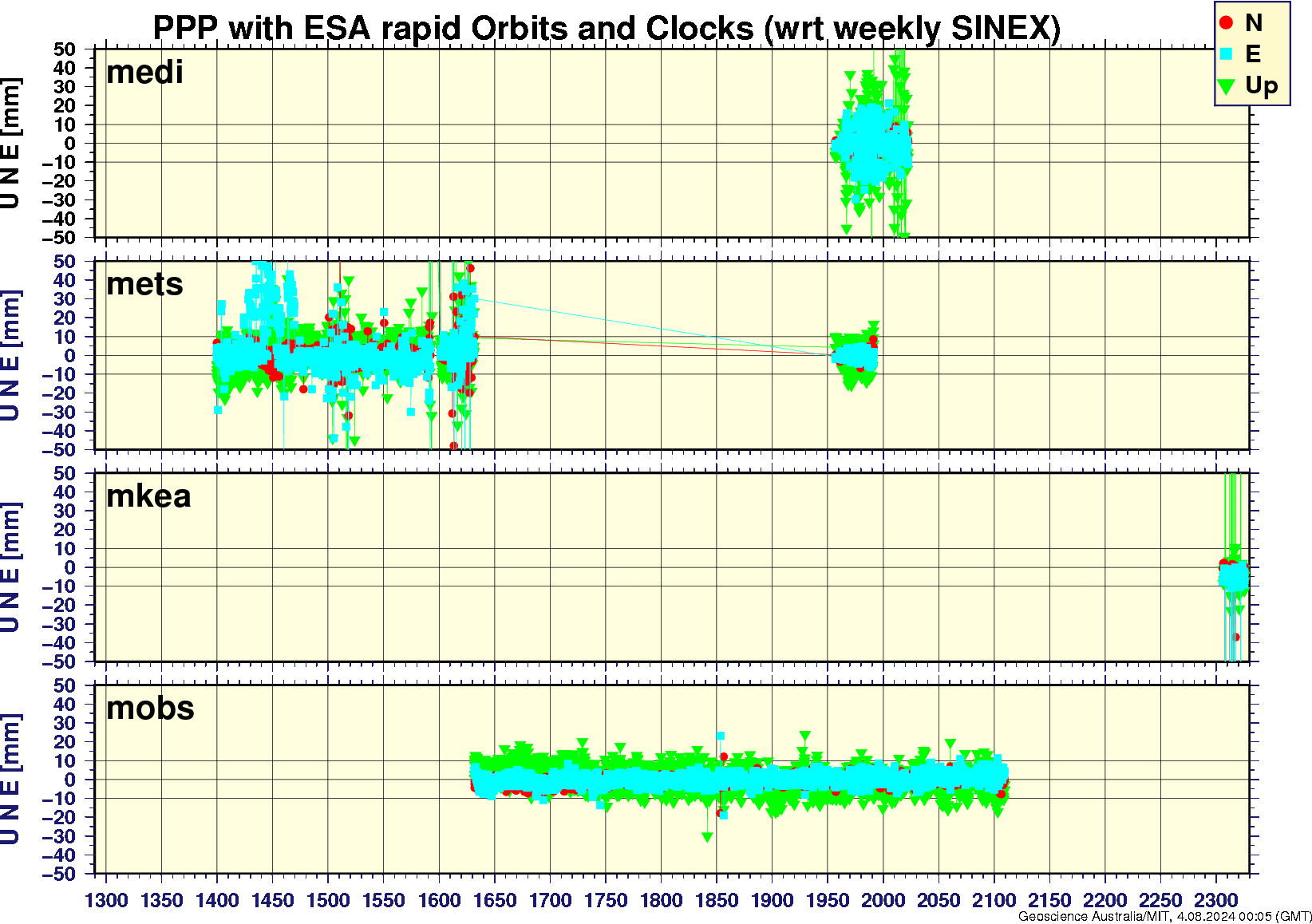Screen dimensions: 1312x924
Task: Select the 'mobs' station label
Action: [150, 709]
